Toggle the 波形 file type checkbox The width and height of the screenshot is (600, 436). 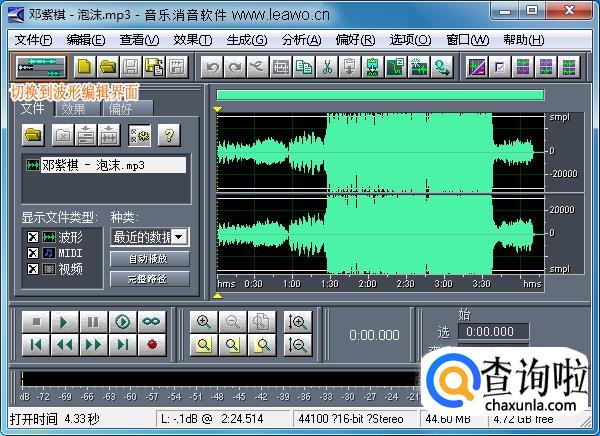point(33,237)
